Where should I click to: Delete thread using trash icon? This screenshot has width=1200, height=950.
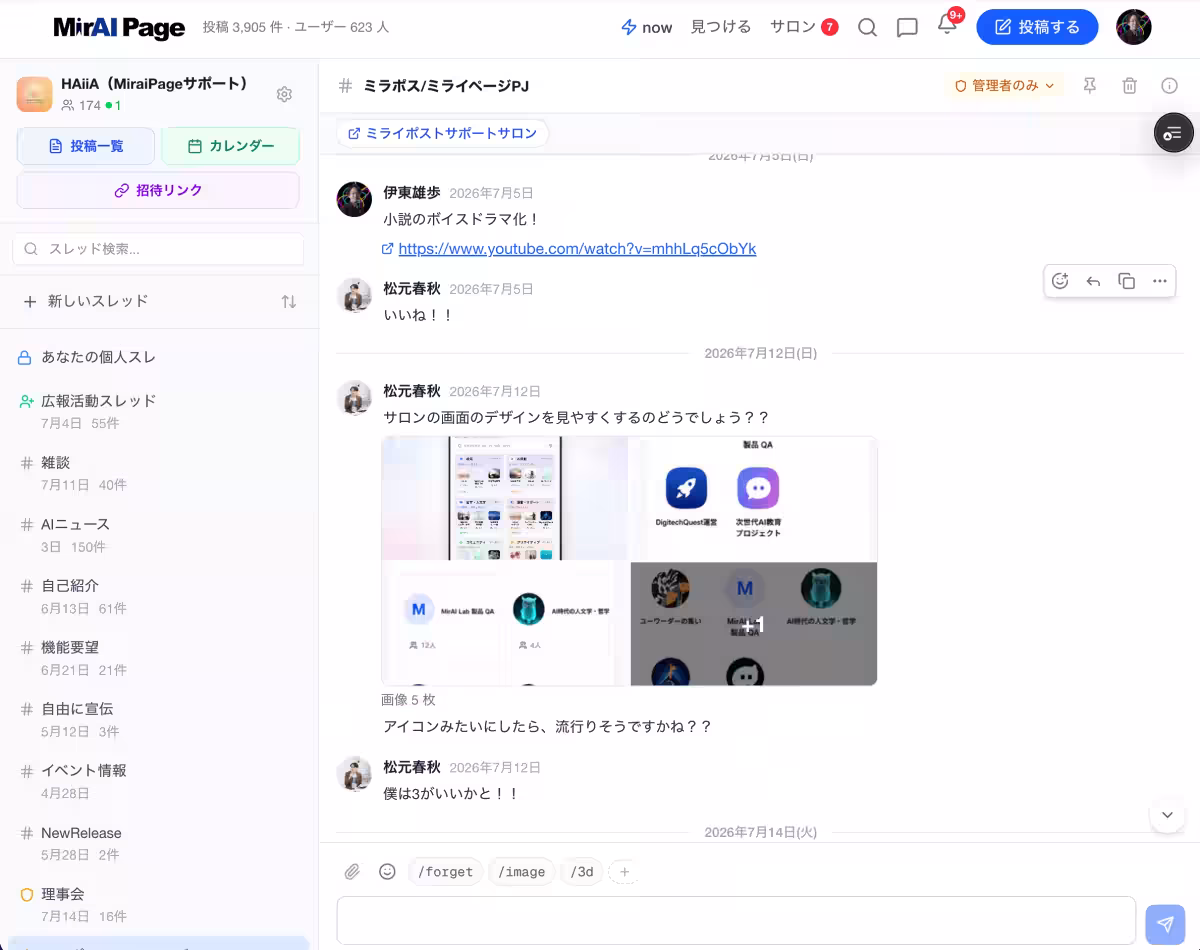pyautogui.click(x=1129, y=86)
